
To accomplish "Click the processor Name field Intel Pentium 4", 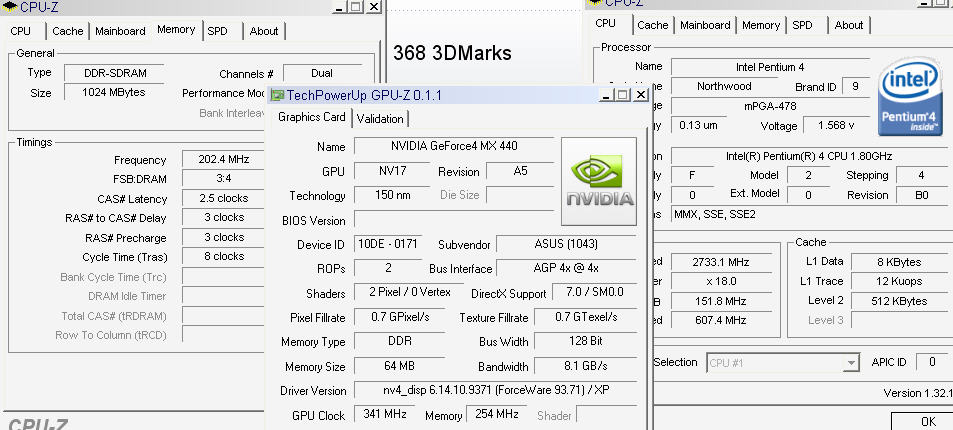I will click(769, 67).
